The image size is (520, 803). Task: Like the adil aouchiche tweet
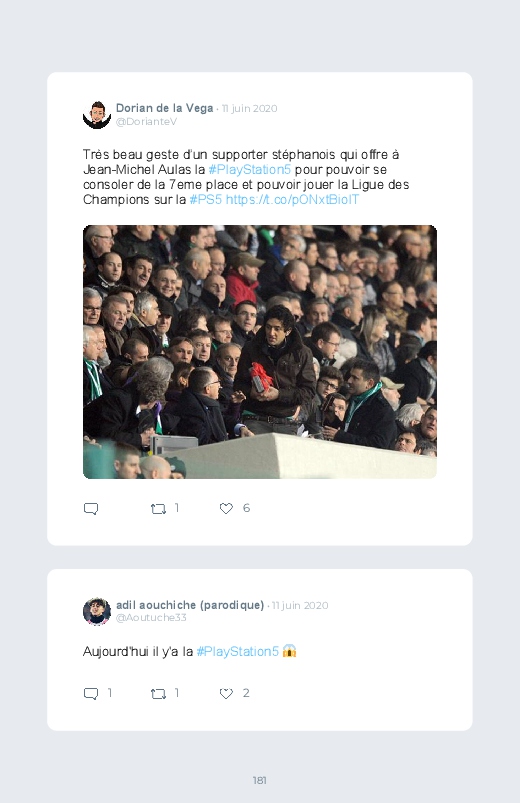[226, 693]
